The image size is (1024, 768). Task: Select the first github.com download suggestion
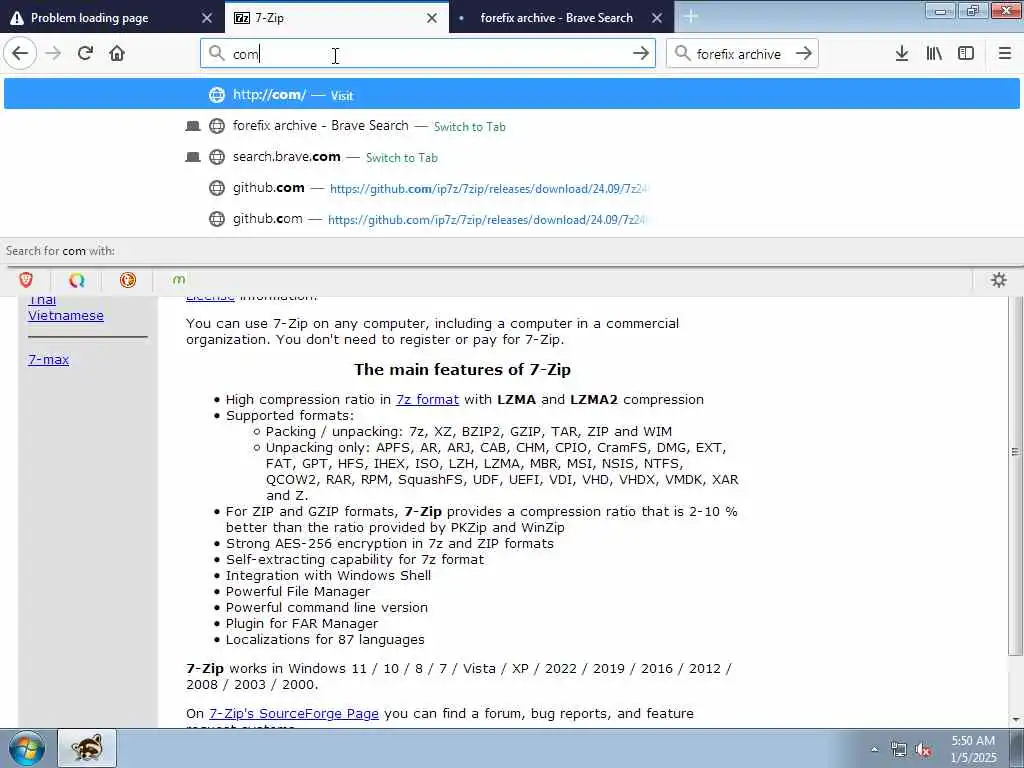[x=511, y=188]
